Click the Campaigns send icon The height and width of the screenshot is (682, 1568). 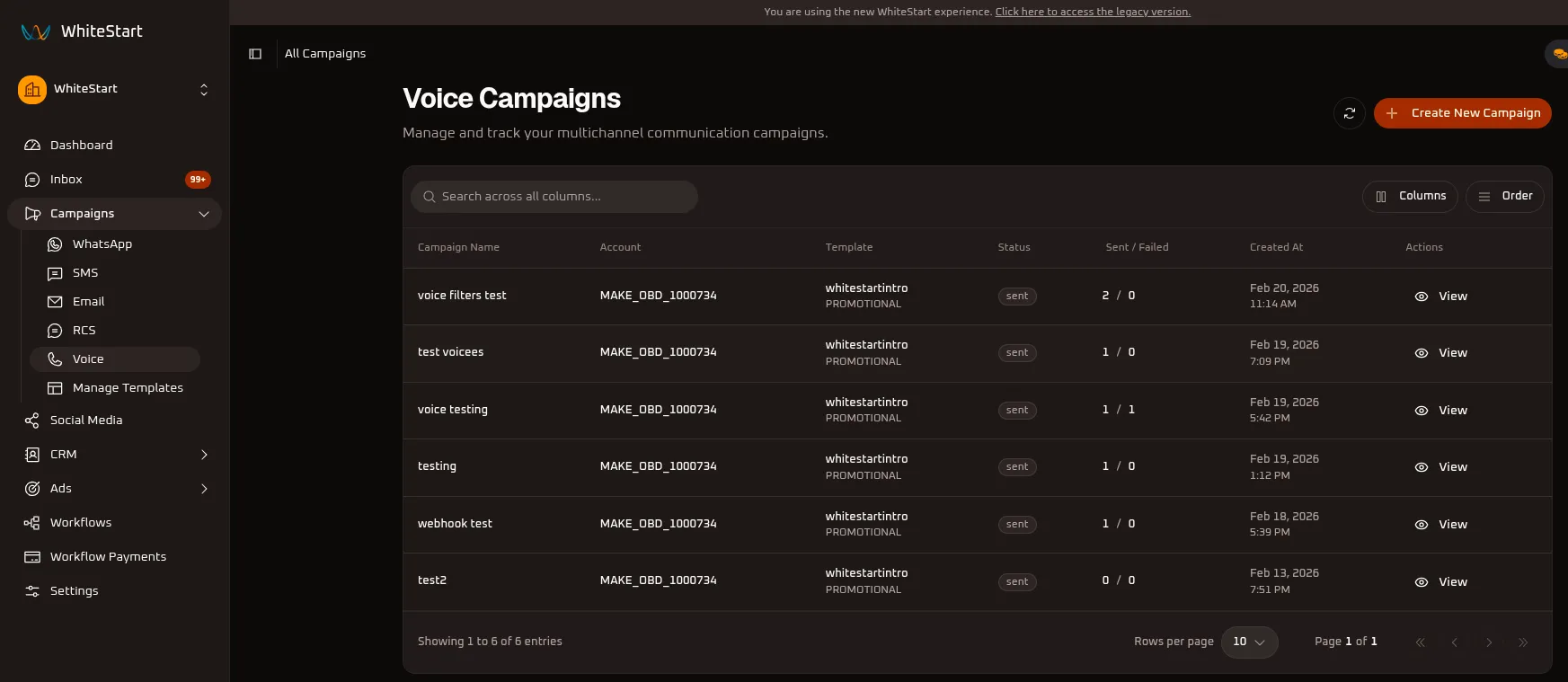(32, 214)
